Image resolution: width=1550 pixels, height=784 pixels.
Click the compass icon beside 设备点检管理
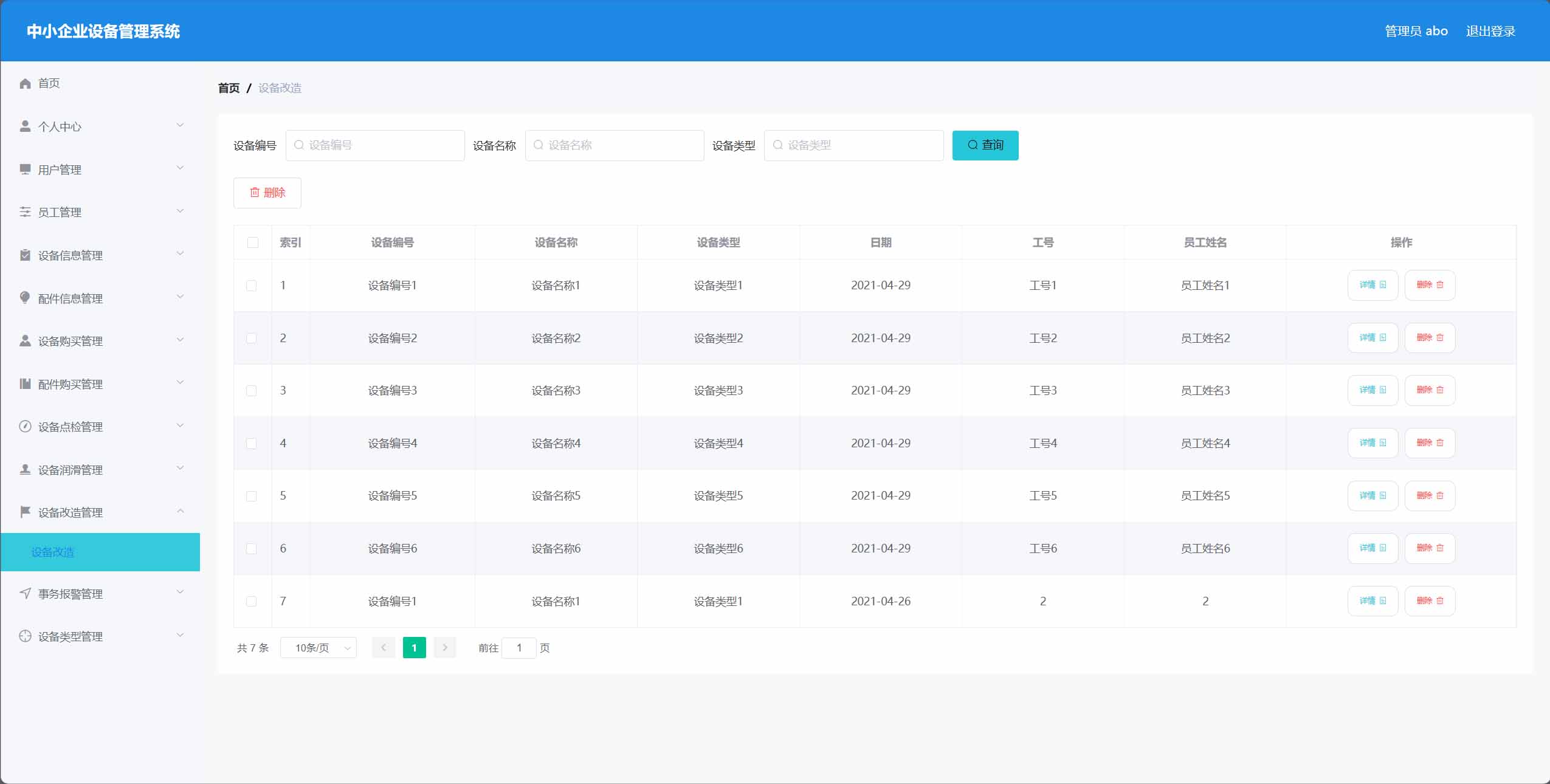coord(25,426)
